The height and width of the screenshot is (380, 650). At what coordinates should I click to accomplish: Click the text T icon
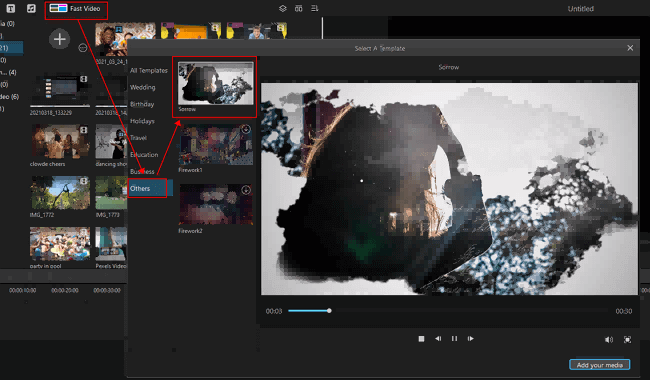click(x=11, y=8)
